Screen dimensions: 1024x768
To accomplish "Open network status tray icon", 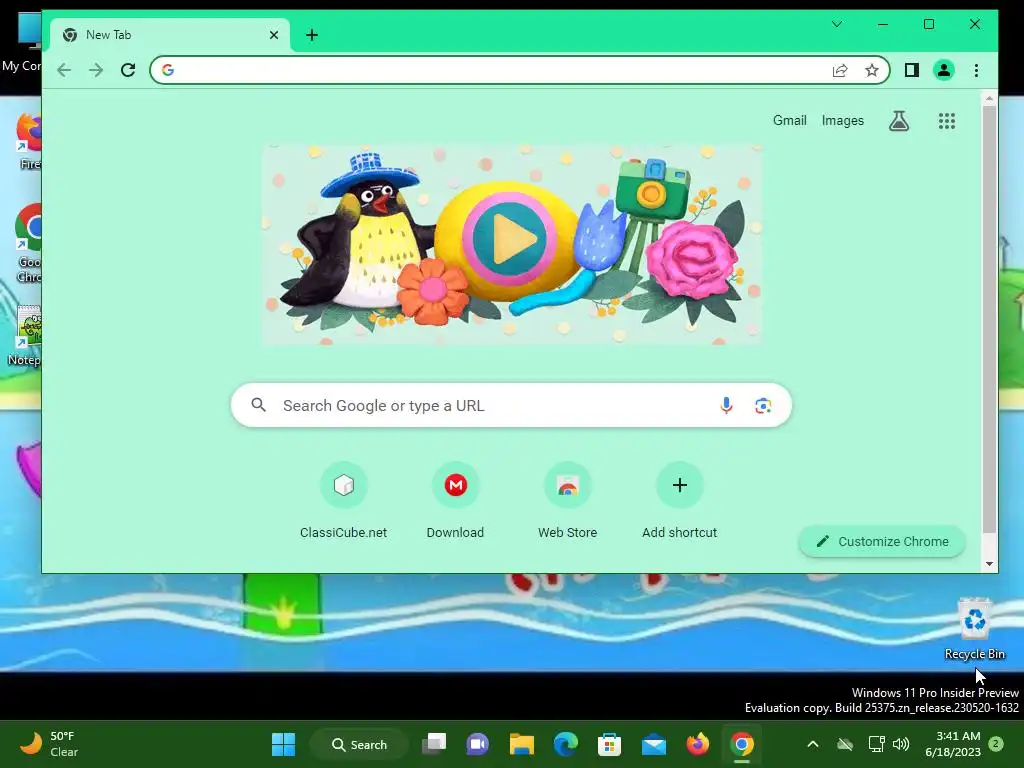I will coord(876,744).
